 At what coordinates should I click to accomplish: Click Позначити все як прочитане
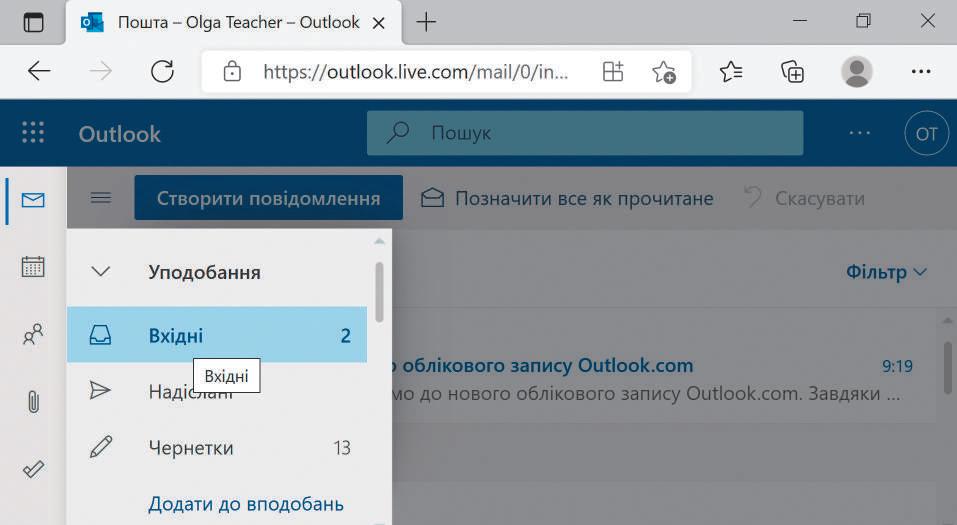click(x=567, y=198)
